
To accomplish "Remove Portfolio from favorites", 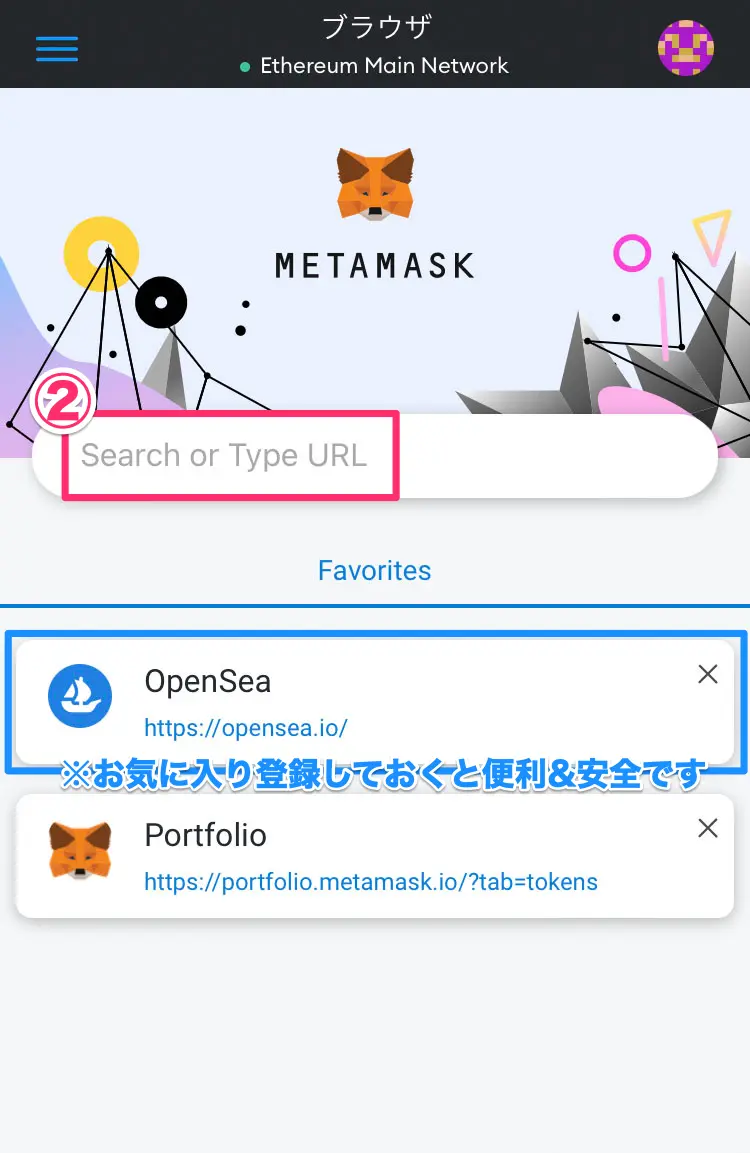I will (x=707, y=828).
